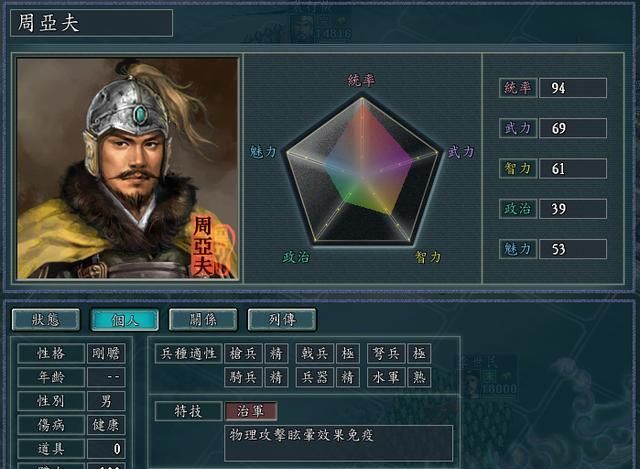Click the 智力 stat label in list
This screenshot has width=640, height=469.
pyautogui.click(x=518, y=168)
